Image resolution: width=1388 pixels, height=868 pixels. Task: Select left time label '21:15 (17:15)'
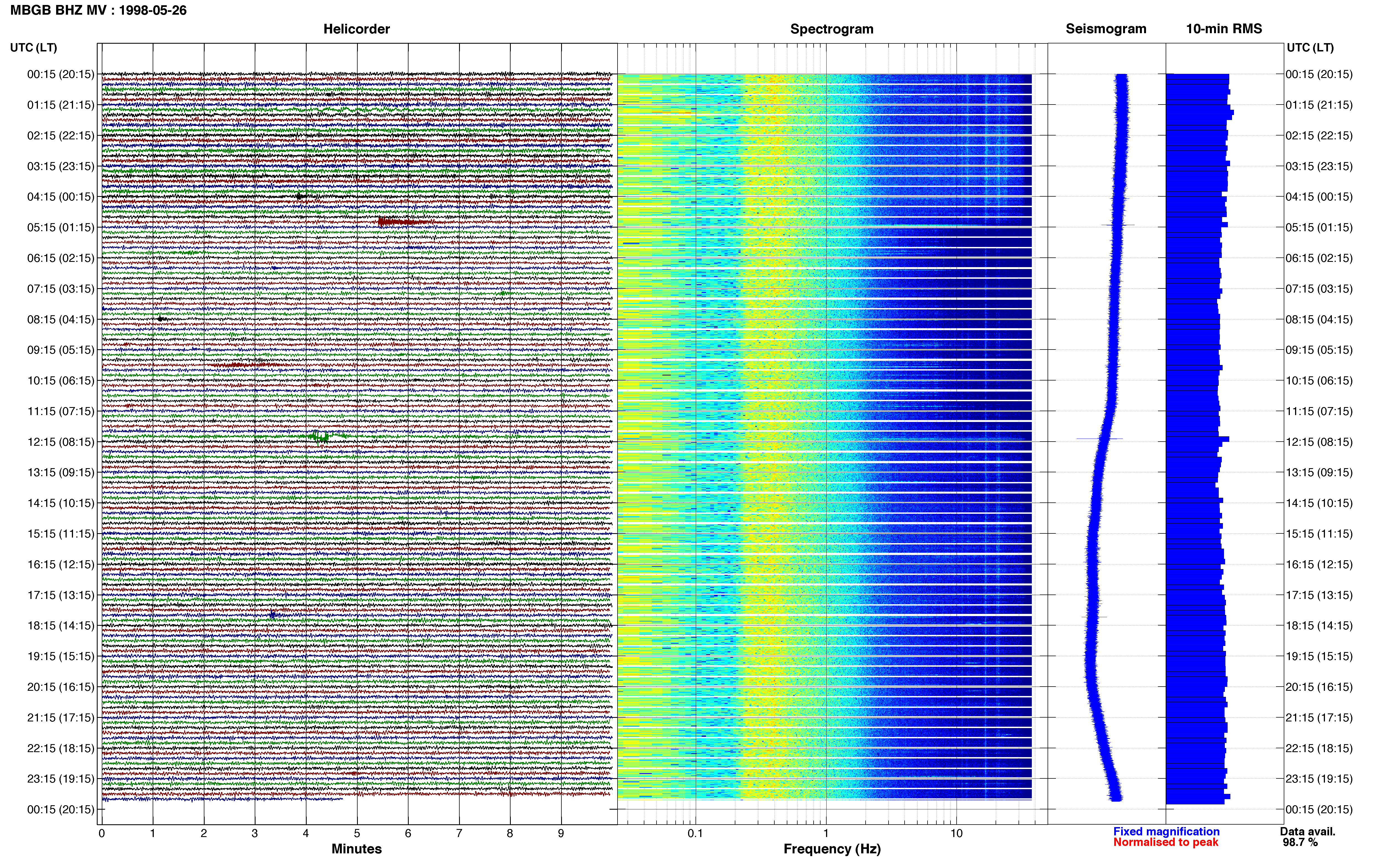pos(60,718)
